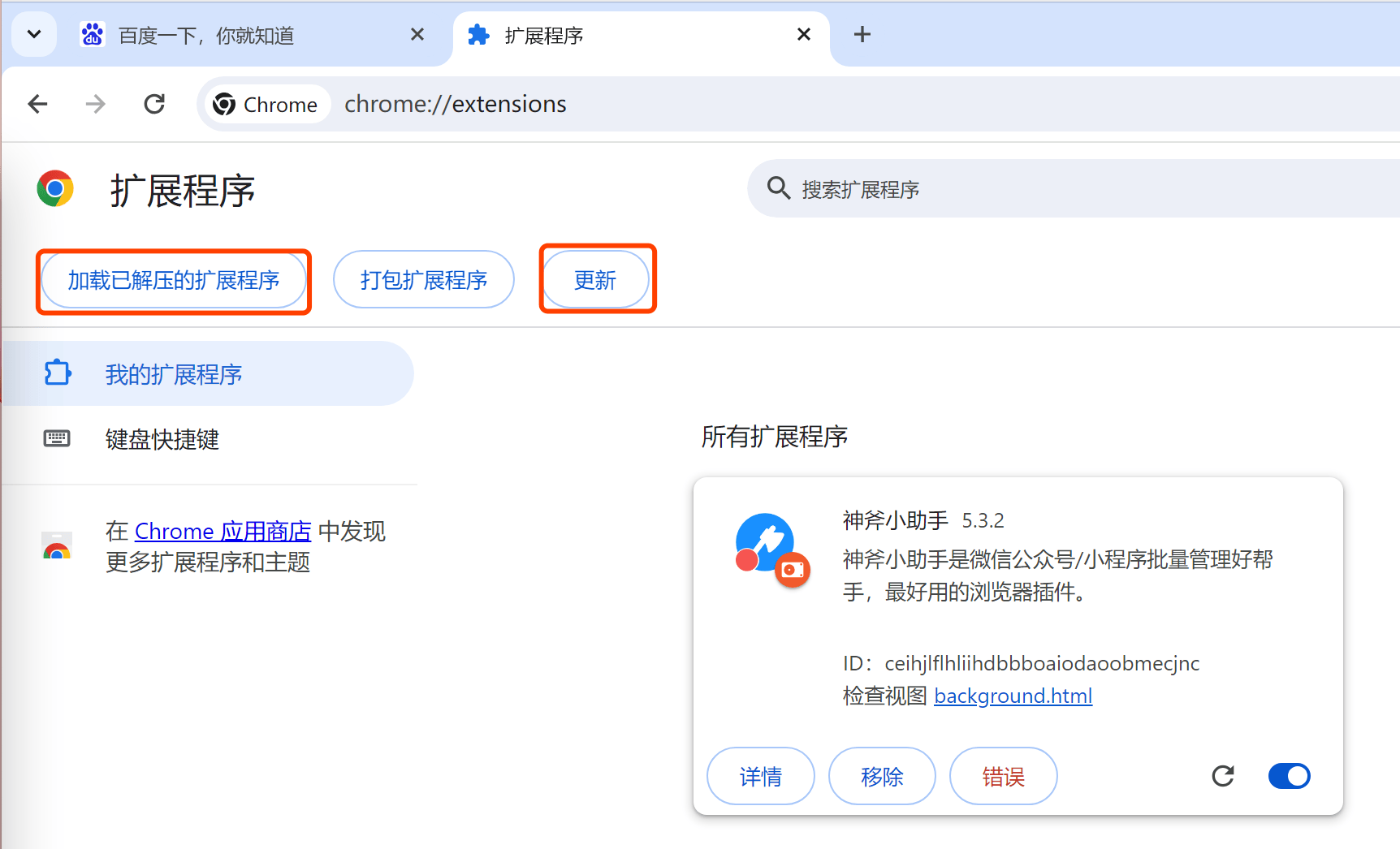
Task: Select 我的扩展程序 in the sidebar
Action: [x=174, y=374]
